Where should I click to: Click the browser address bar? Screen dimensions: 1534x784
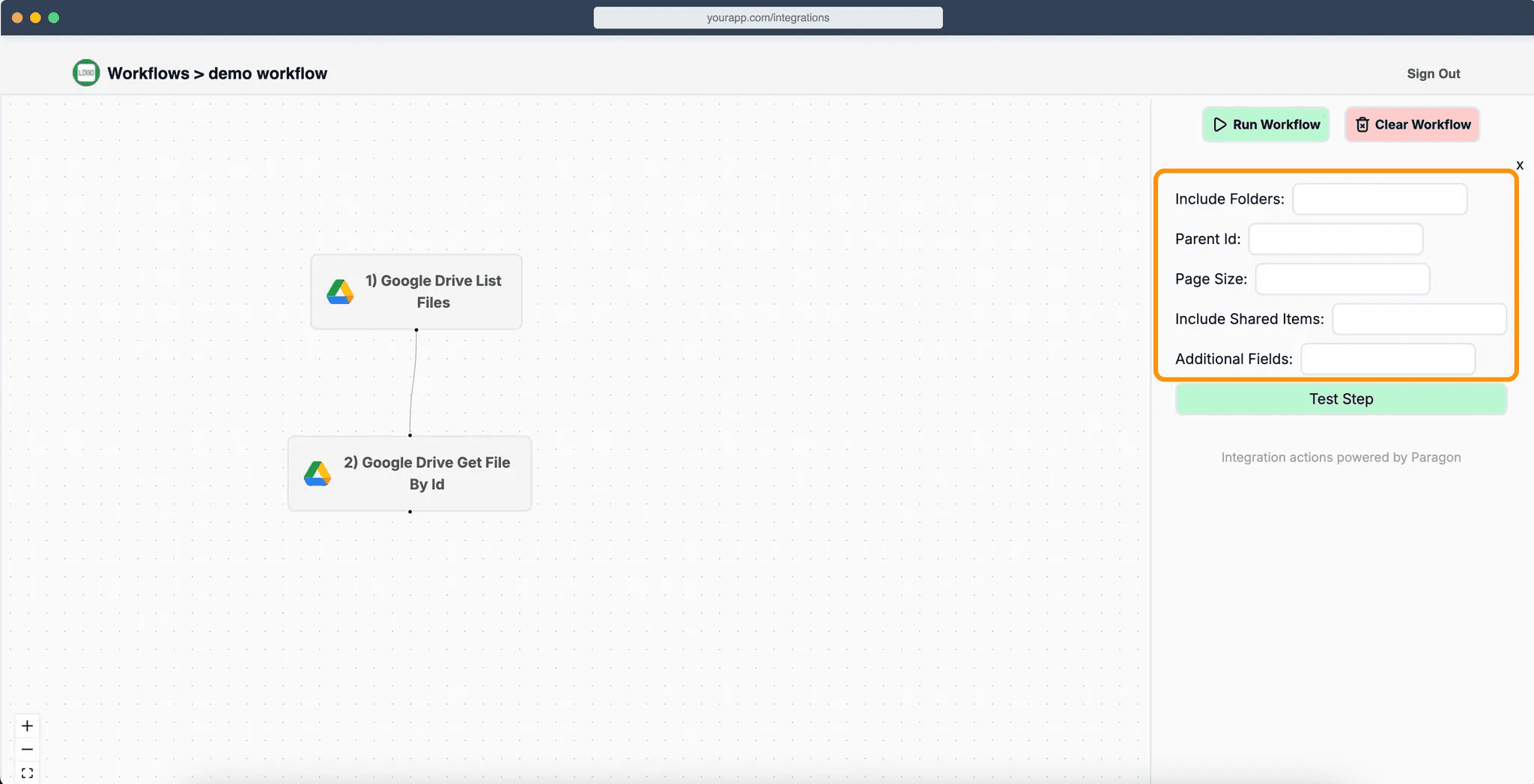click(768, 17)
